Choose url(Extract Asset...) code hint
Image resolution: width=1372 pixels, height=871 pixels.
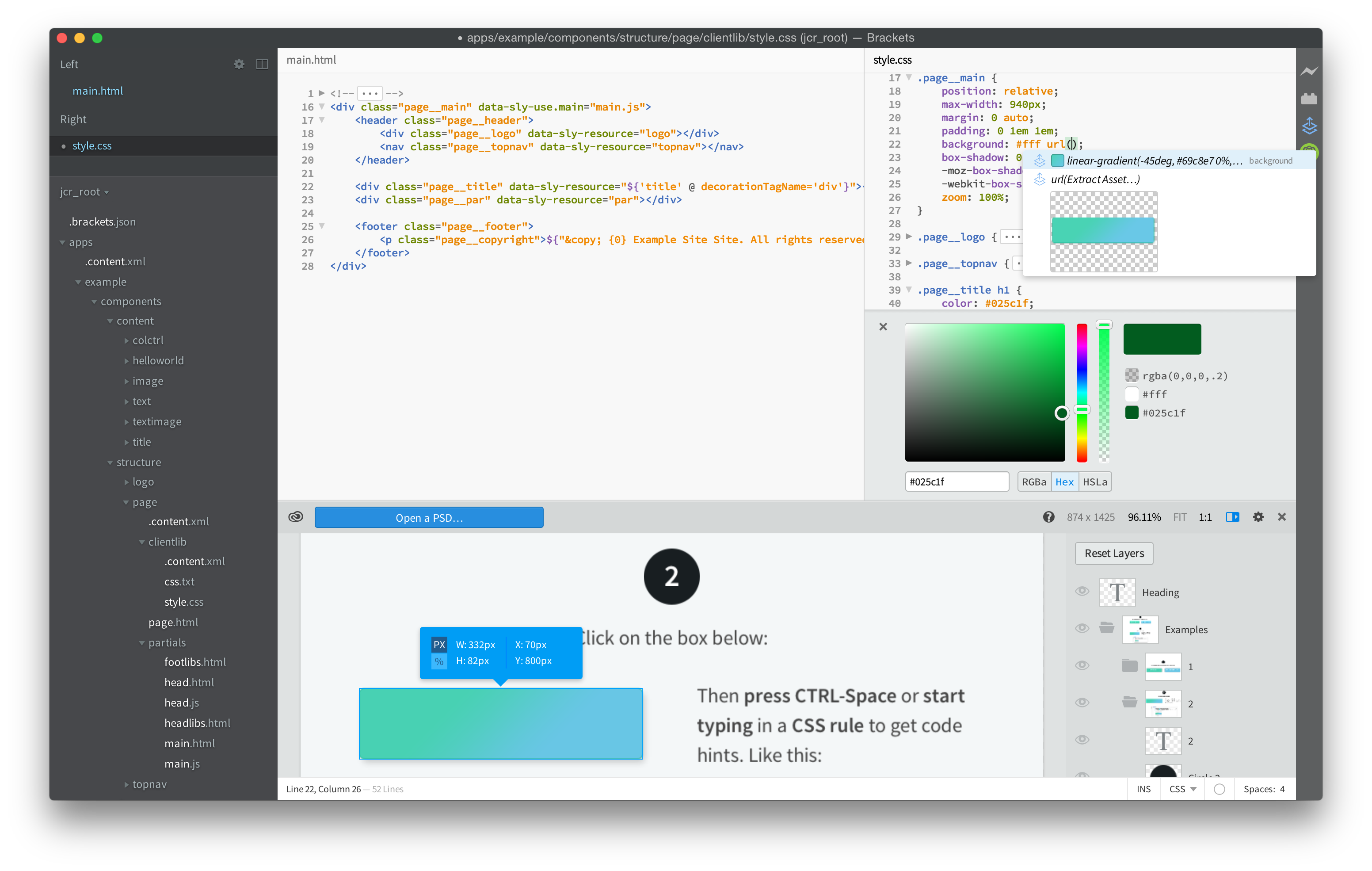pyautogui.click(x=1094, y=180)
